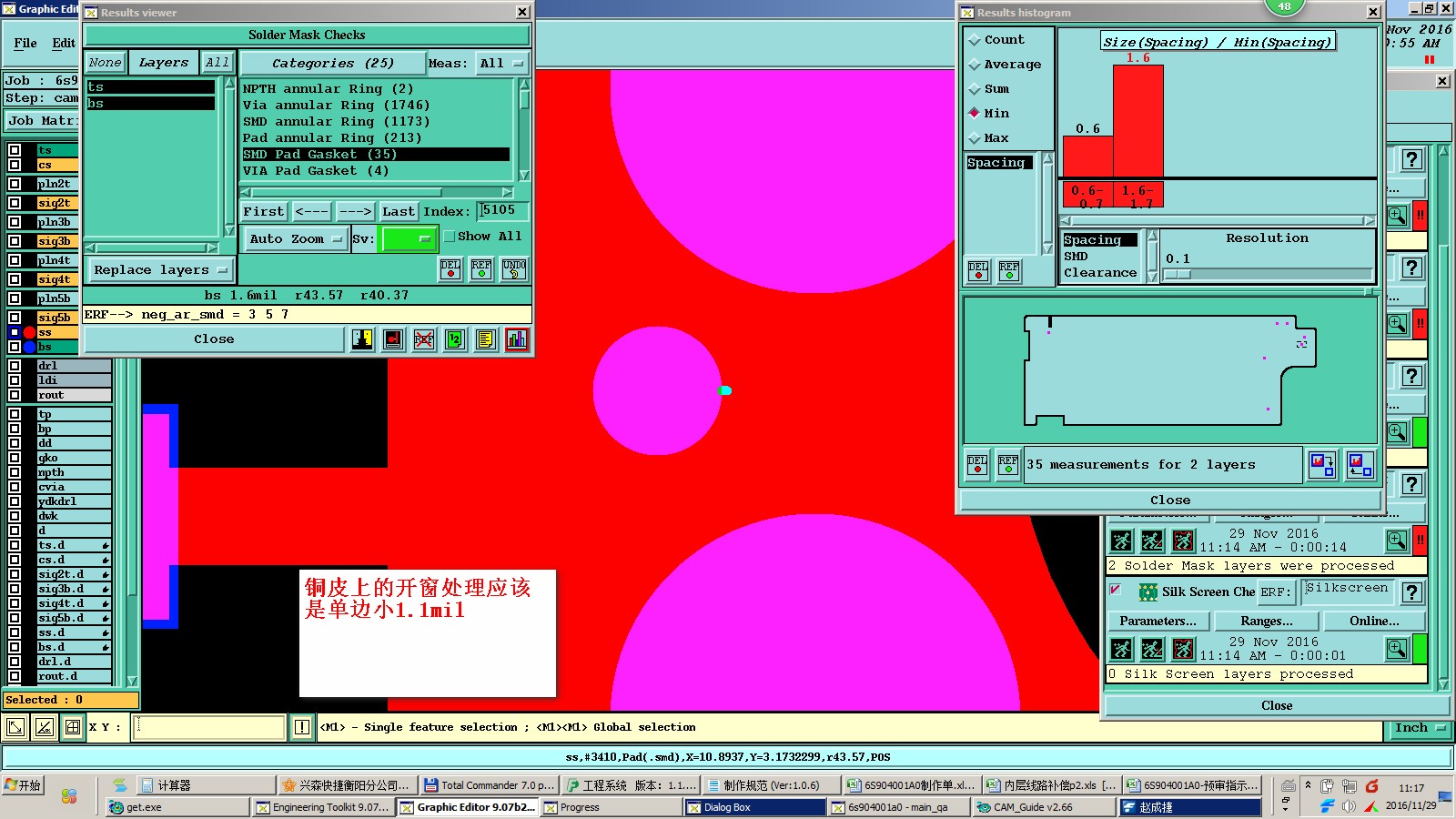Click yellow notes icon in Results viewer
1456x819 pixels.
486,339
